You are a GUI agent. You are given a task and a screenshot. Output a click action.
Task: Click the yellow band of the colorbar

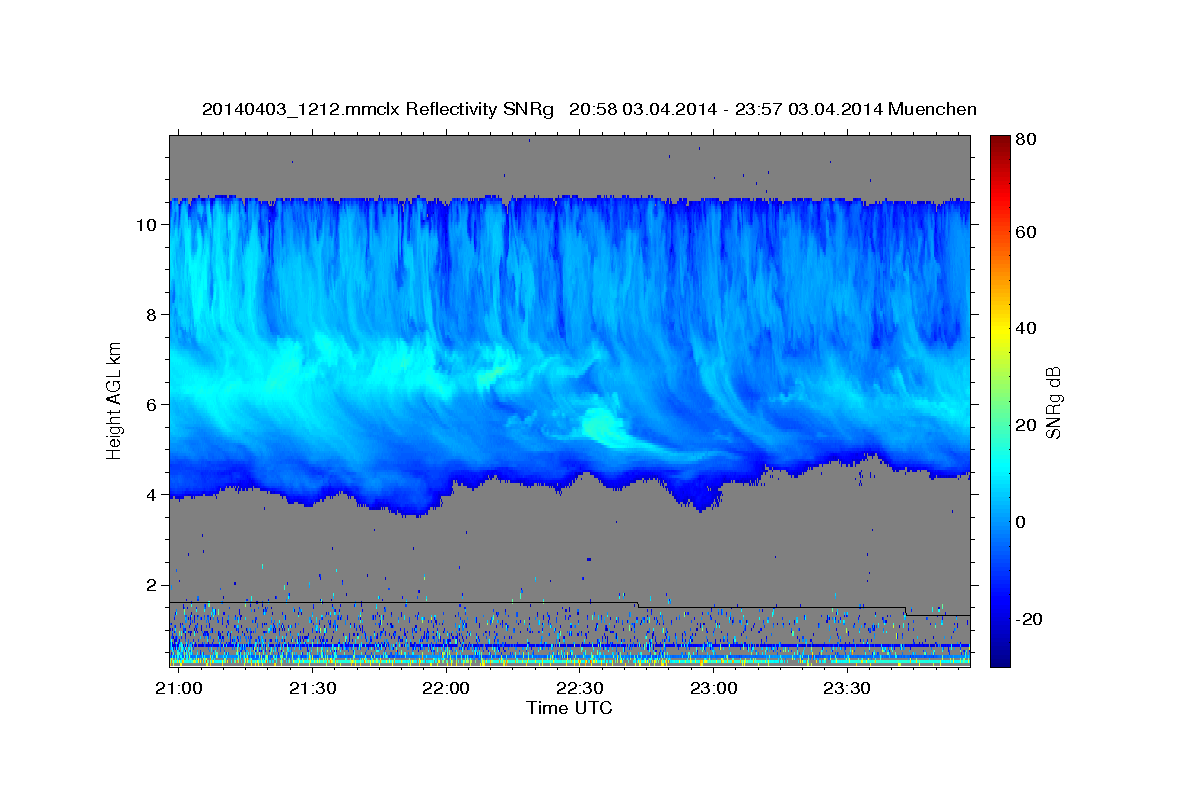(x=999, y=328)
